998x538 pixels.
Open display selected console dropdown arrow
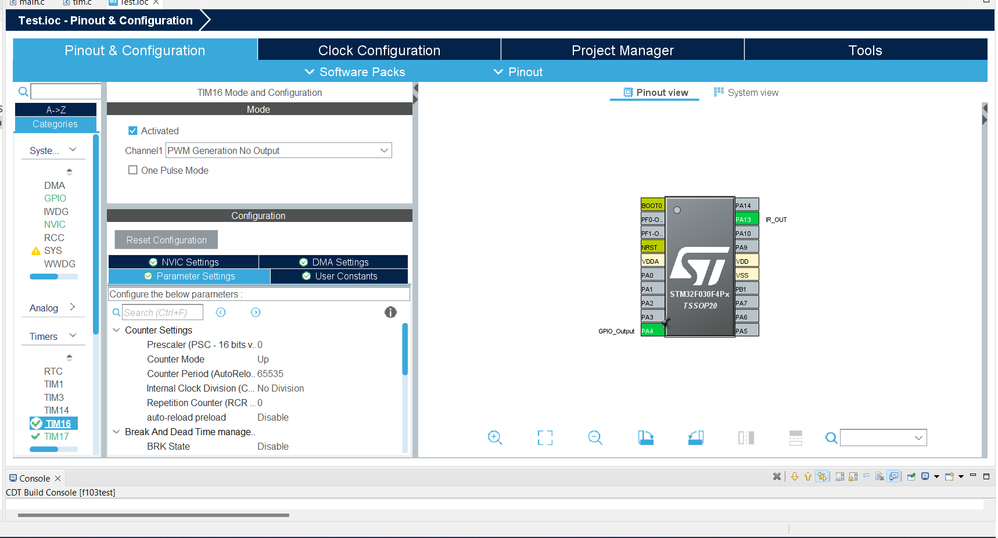pos(936,476)
